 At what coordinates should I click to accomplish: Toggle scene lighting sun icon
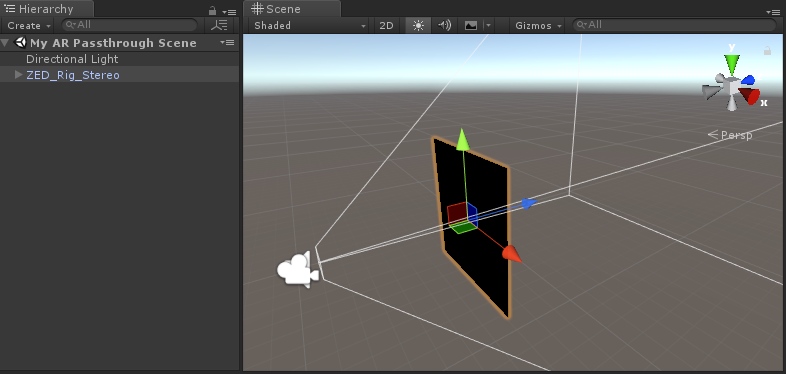coord(418,26)
